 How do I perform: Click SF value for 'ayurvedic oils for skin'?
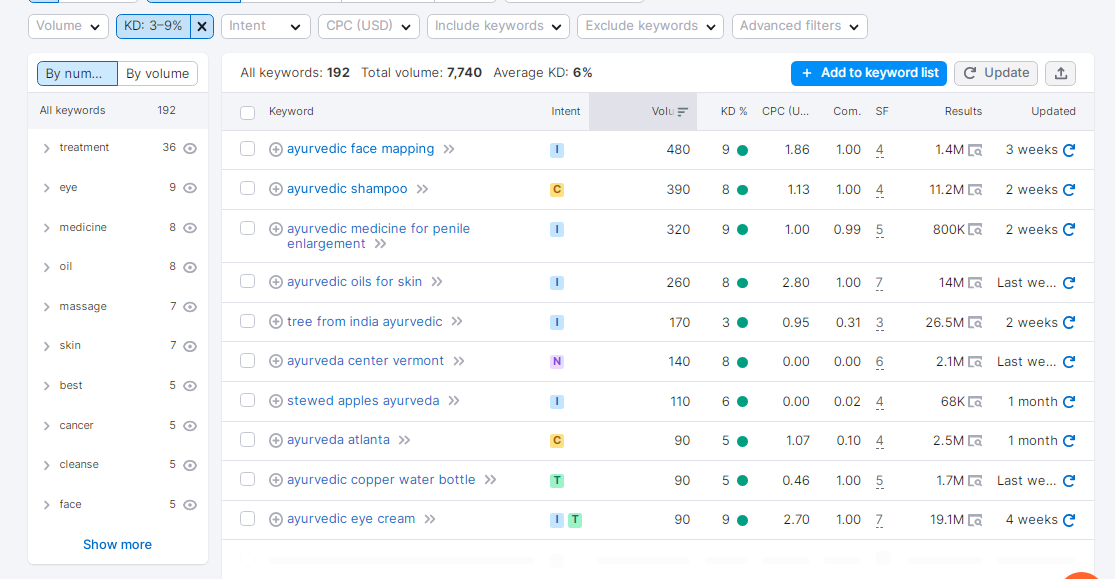click(880, 283)
